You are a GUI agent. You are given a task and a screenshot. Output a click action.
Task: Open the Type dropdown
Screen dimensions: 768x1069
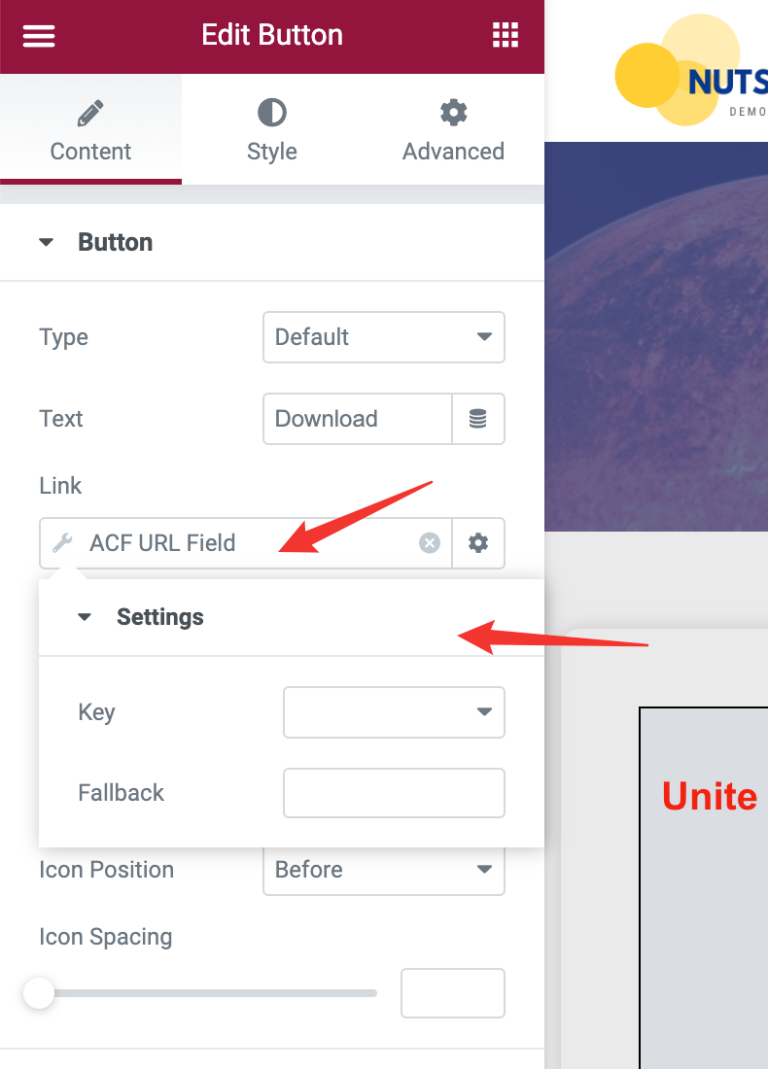[x=384, y=337]
